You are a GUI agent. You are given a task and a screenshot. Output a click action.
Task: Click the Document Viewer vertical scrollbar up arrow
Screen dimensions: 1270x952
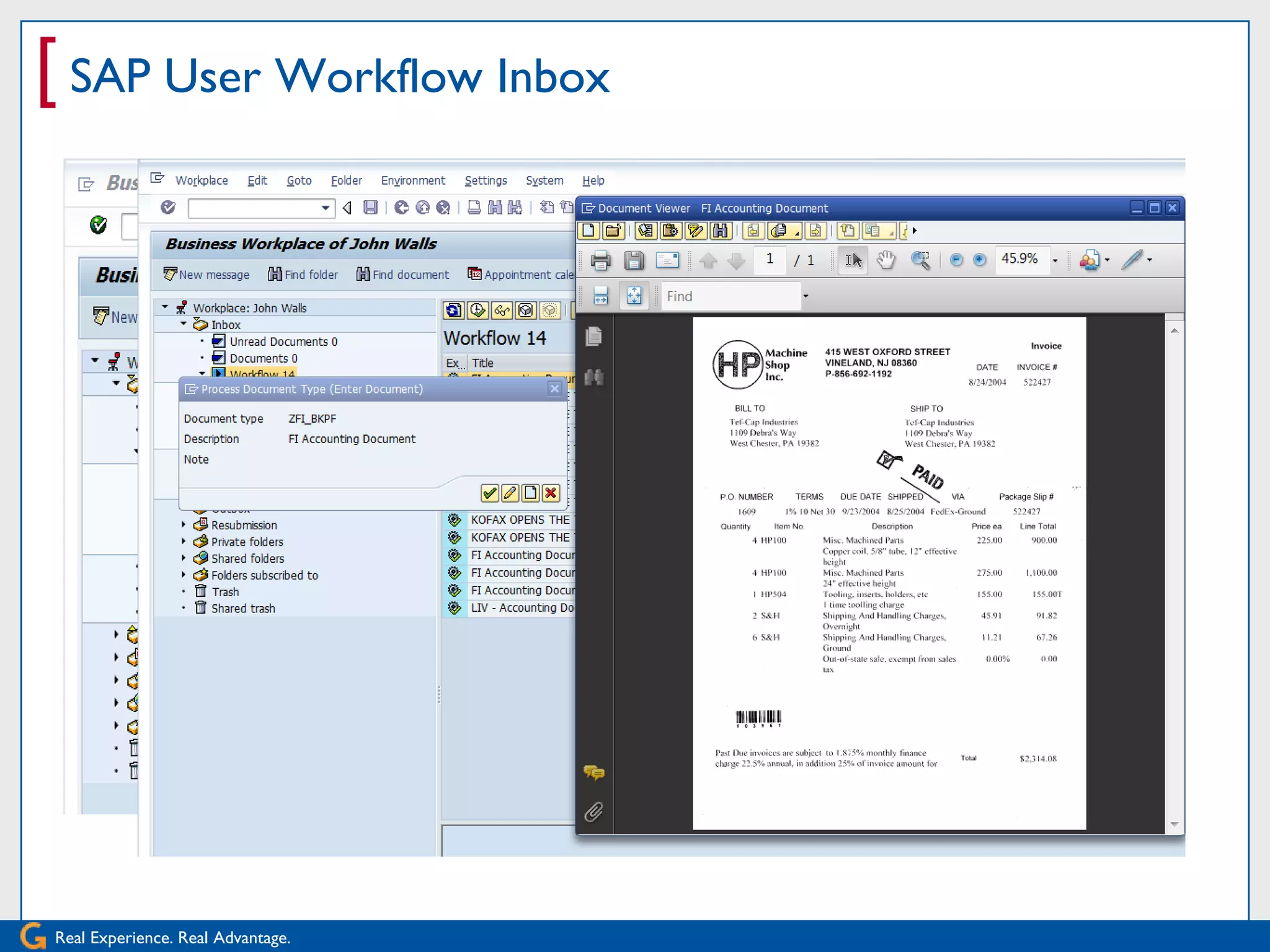[x=1175, y=331]
